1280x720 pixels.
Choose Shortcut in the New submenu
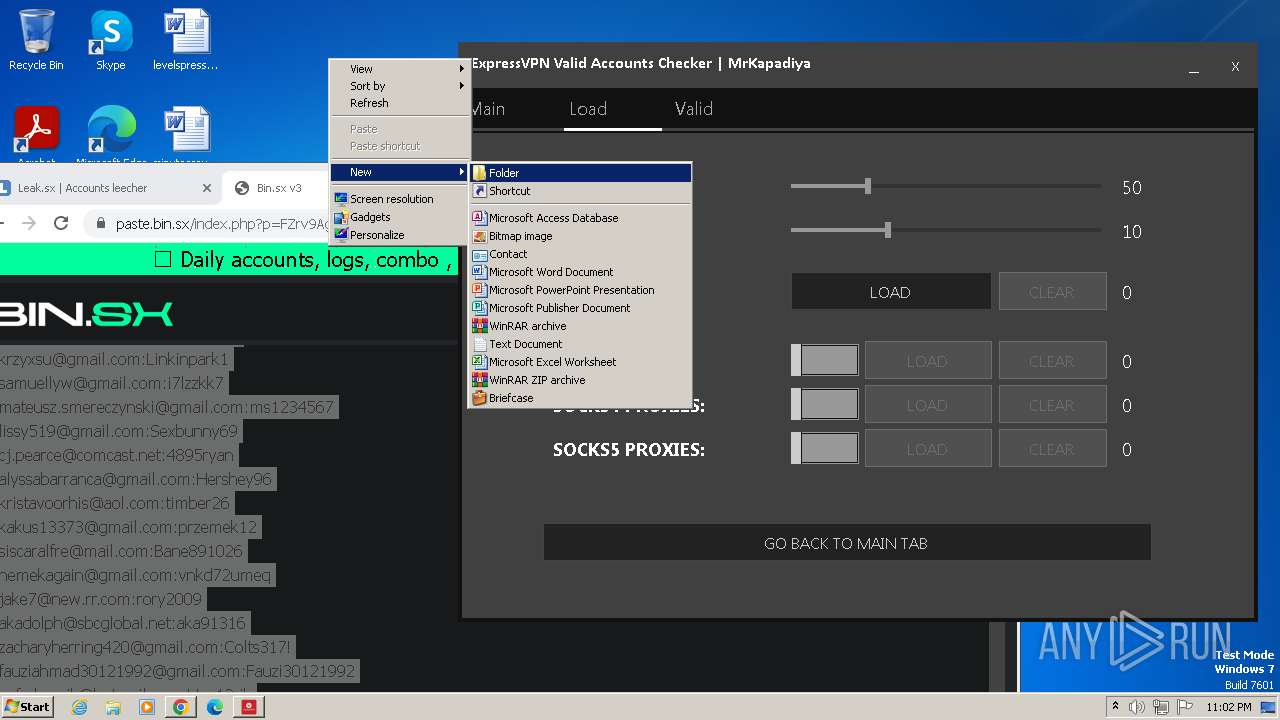coord(580,191)
